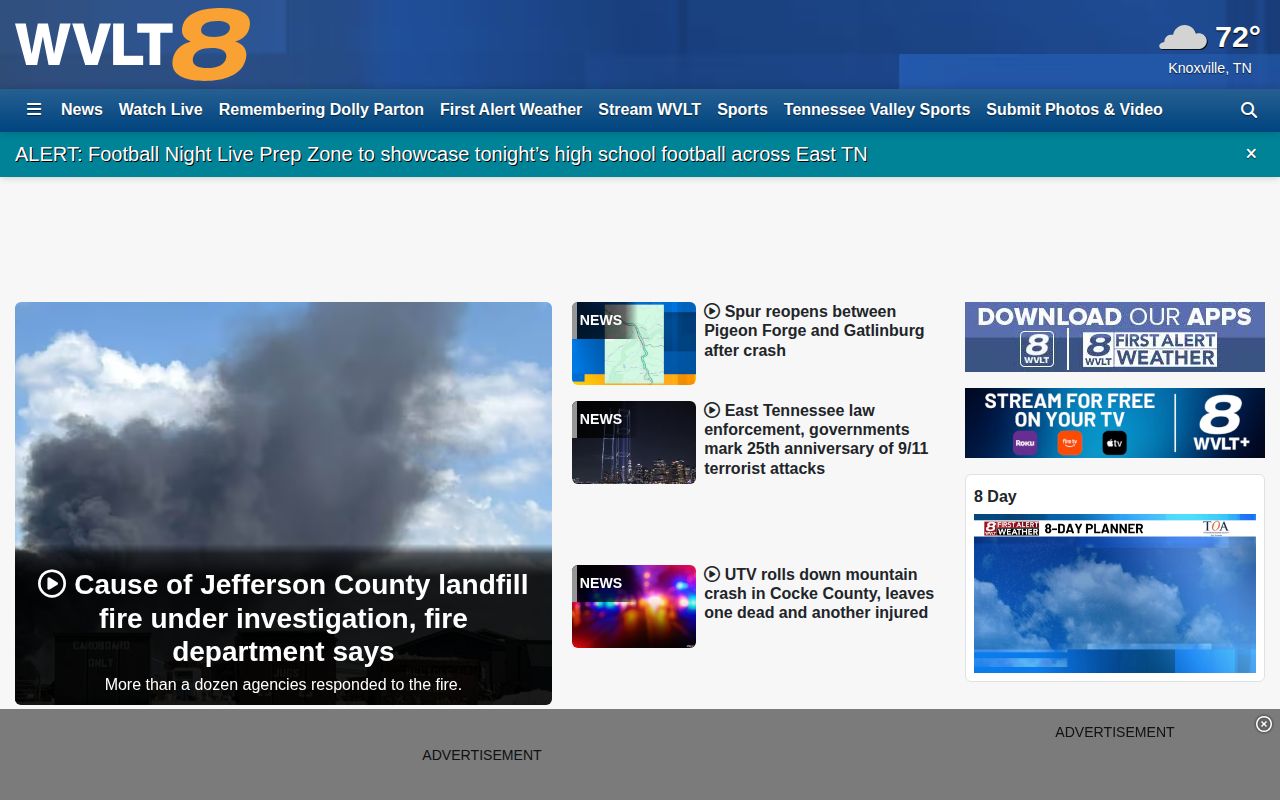
Task: Click the cloudy weather icon
Action: coord(1183,38)
